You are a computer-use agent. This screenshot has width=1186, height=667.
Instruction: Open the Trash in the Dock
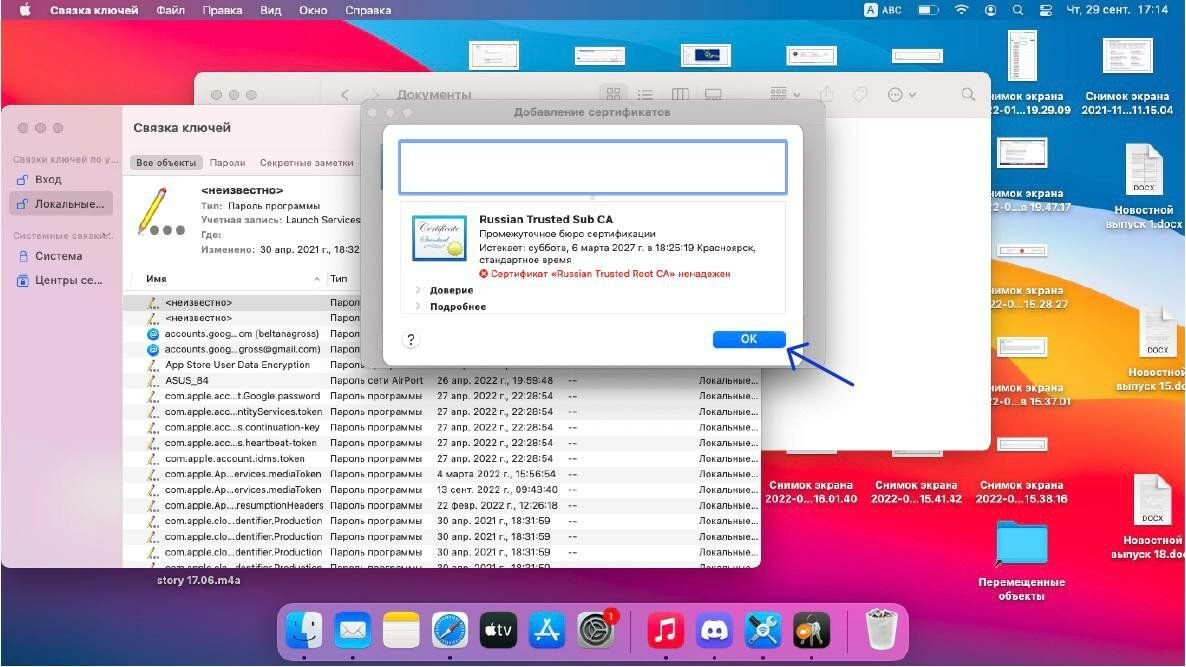click(x=881, y=629)
